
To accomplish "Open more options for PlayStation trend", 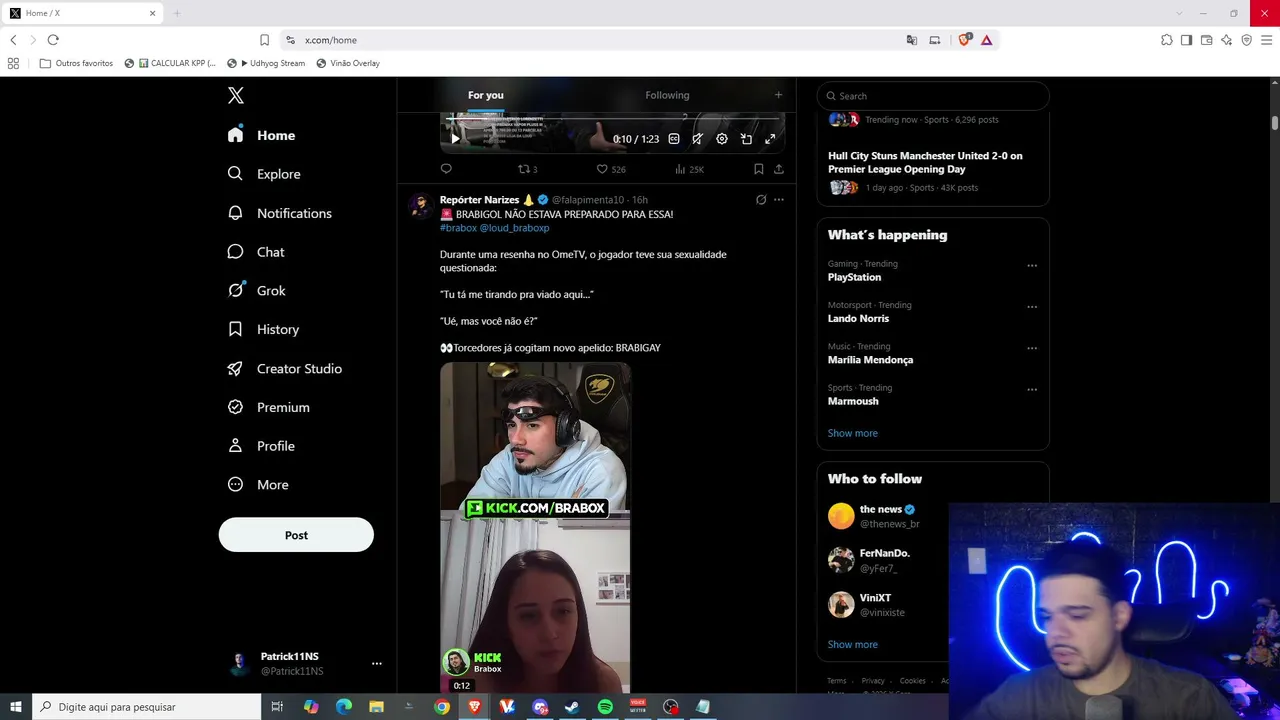I will click(x=1032, y=266).
